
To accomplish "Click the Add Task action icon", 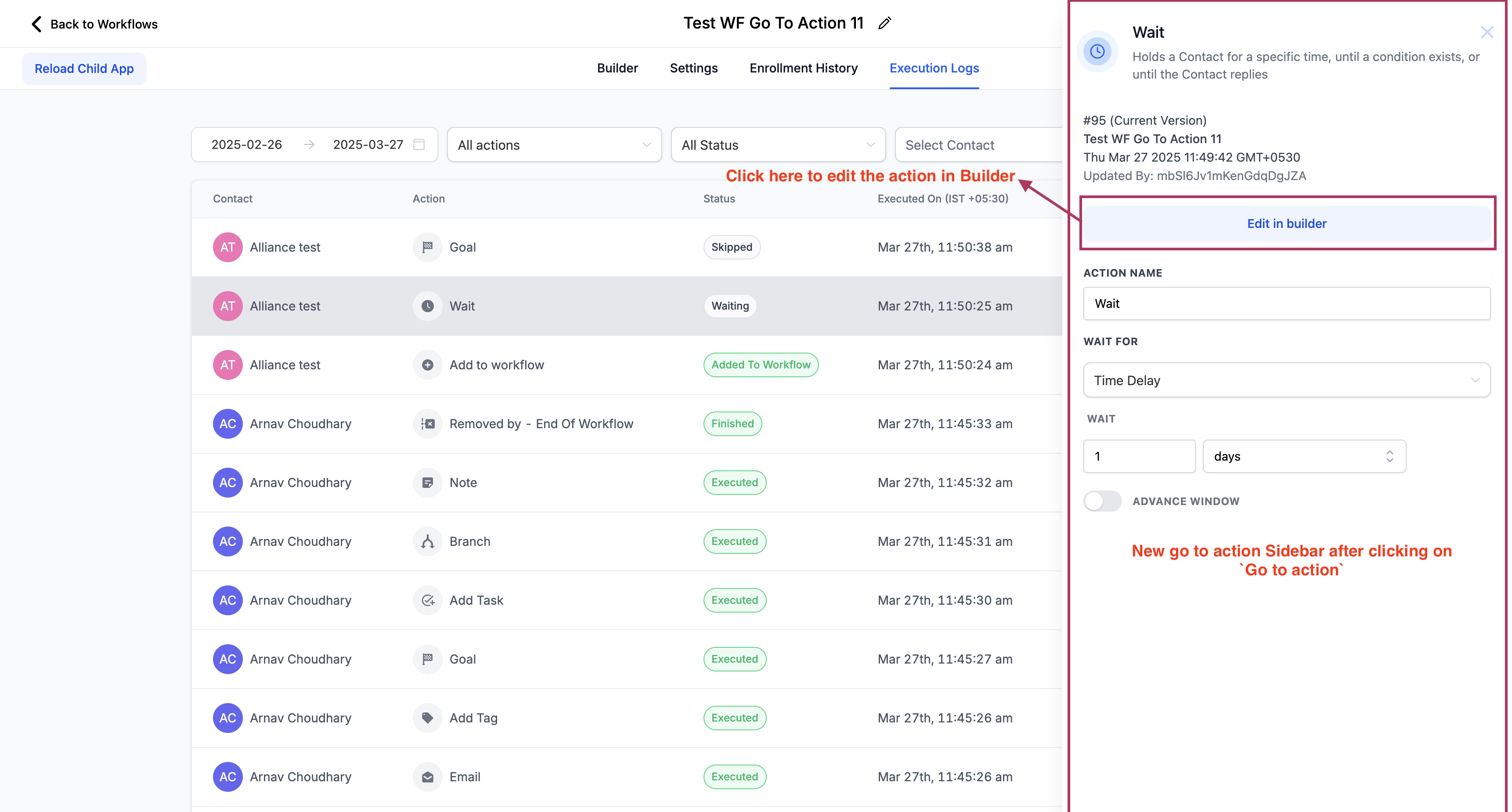I will [x=427, y=600].
